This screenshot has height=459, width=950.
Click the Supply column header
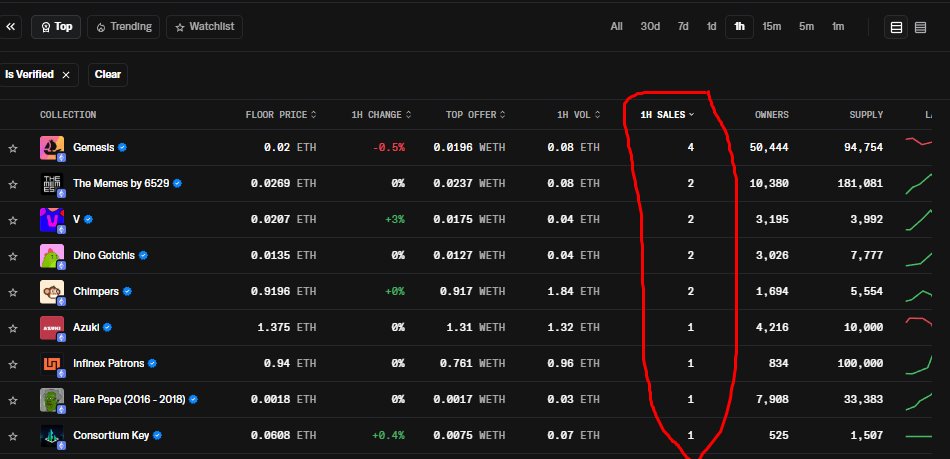[x=866, y=115]
